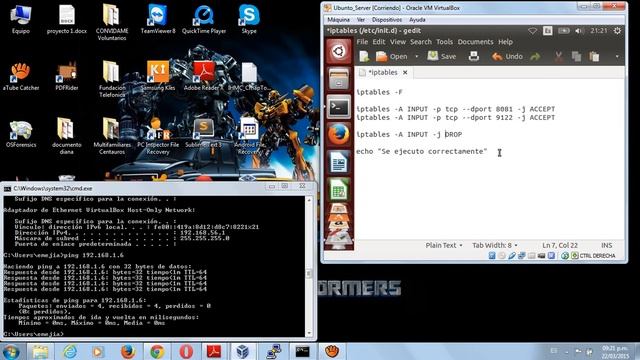Open gedit Help menu
The width and height of the screenshot is (640, 360).
tap(505, 42)
